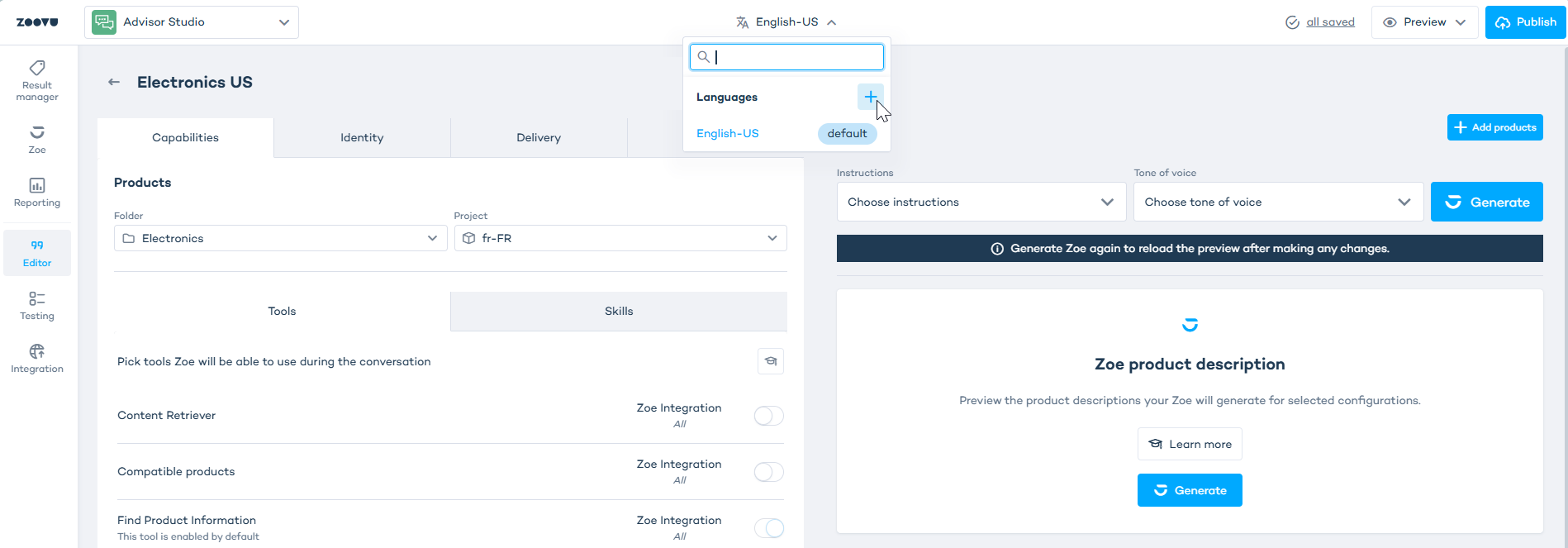Click the Add products button
1568x548 pixels.
(x=1495, y=127)
